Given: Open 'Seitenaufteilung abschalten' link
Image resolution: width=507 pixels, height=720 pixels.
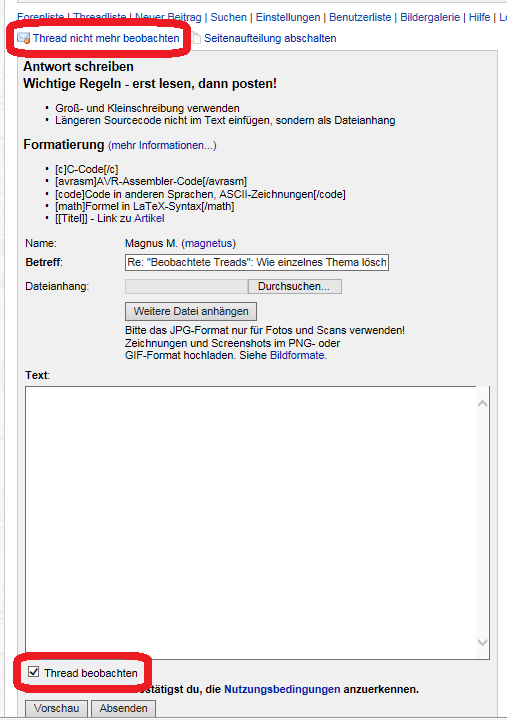Looking at the screenshot, I should pos(270,38).
